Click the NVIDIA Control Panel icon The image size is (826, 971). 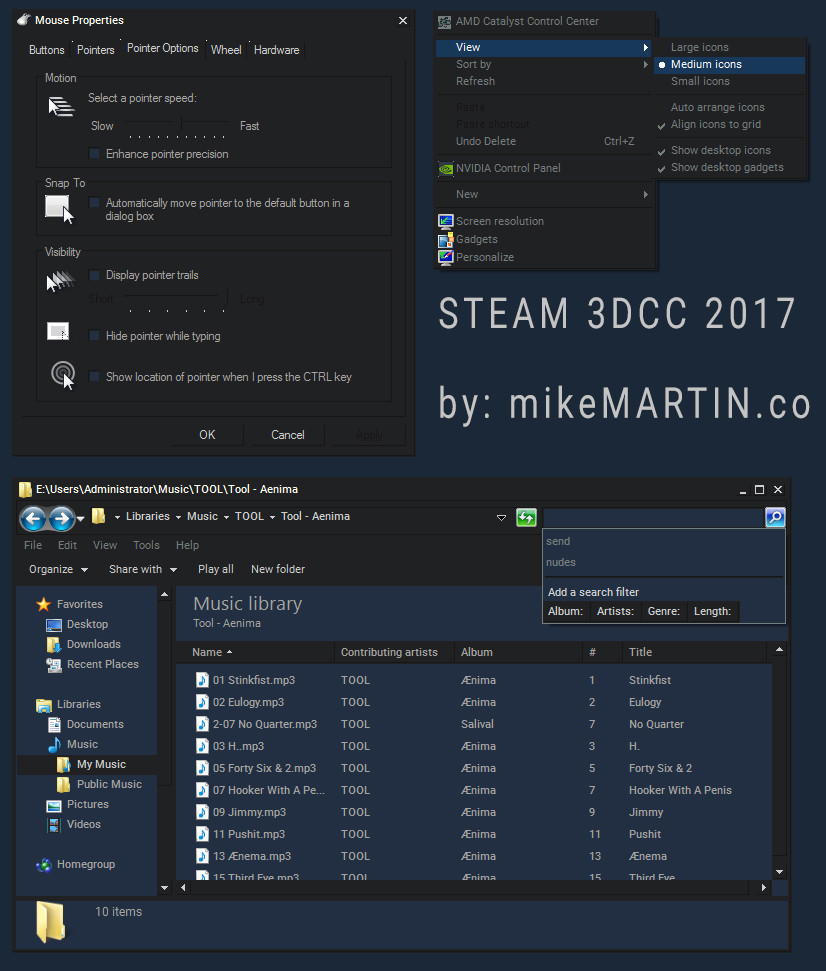coord(445,168)
